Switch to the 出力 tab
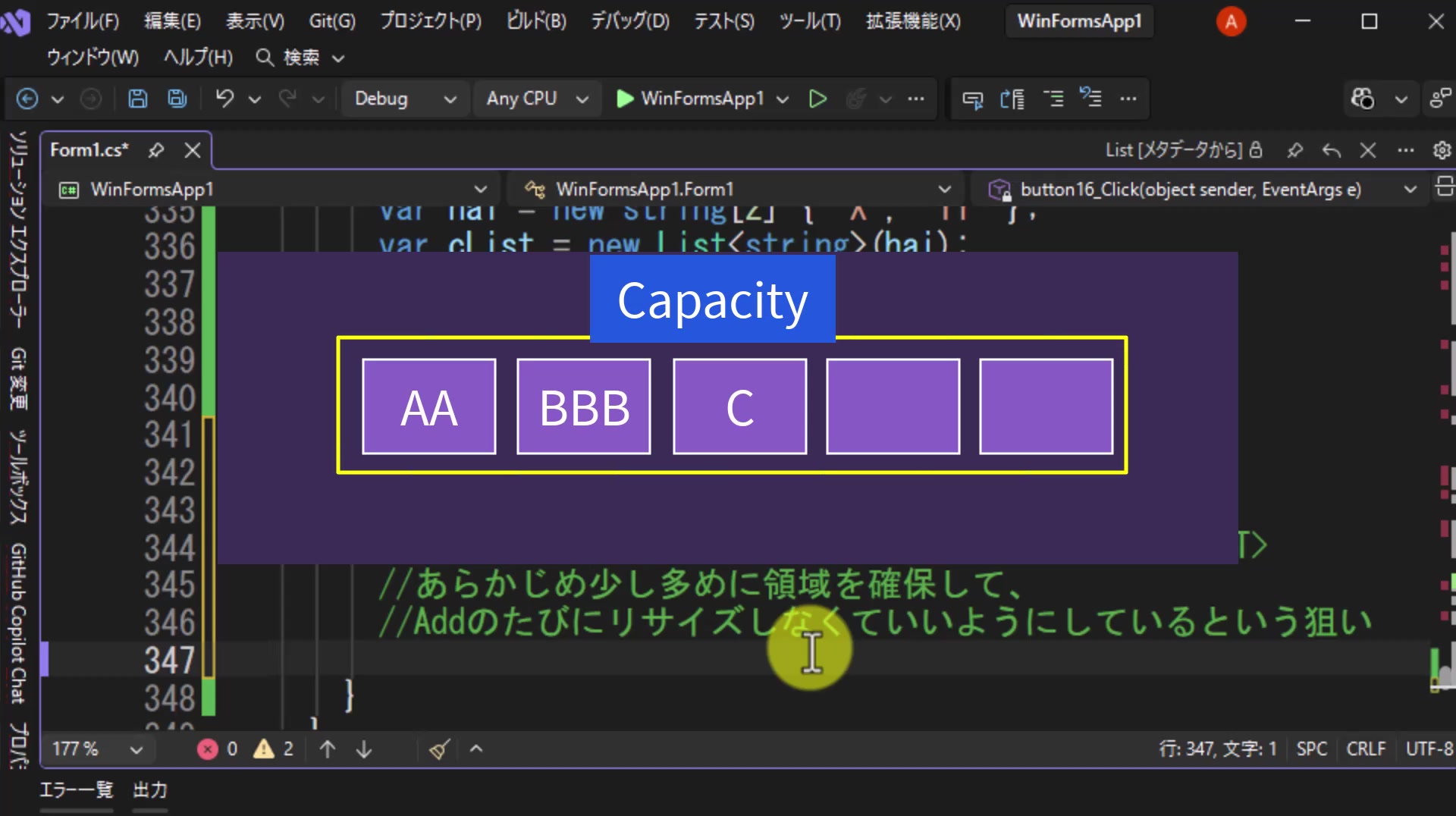The height and width of the screenshot is (816, 1456). [150, 790]
